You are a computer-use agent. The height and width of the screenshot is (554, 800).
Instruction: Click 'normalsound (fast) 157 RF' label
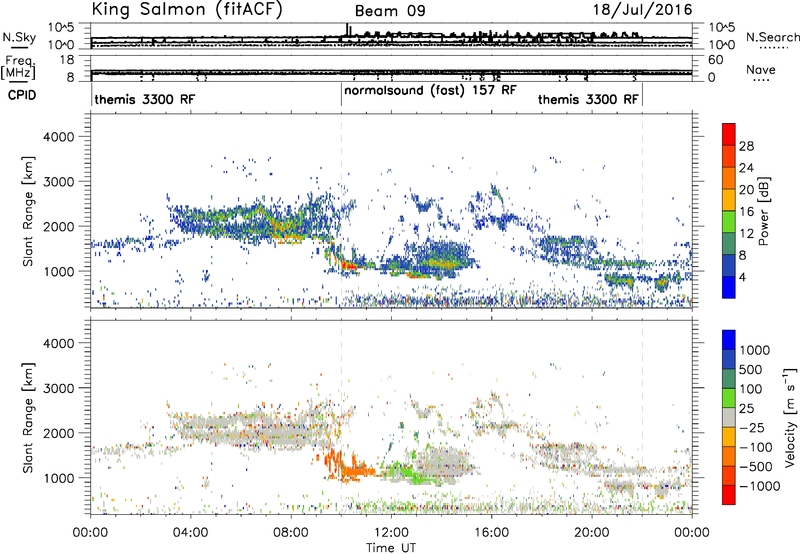tap(430, 91)
